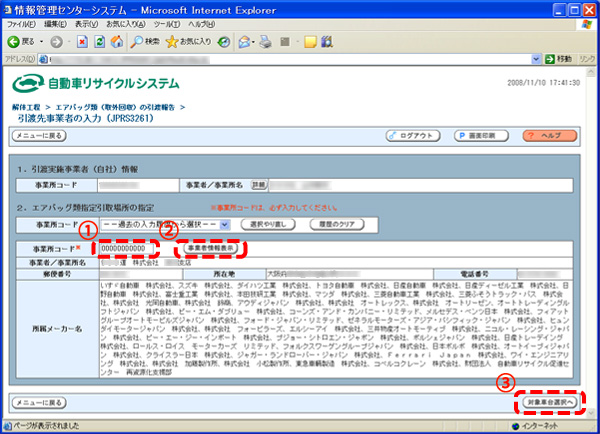
Task: Click the 自動車リサイクルシステム logo
Action: coord(96,83)
